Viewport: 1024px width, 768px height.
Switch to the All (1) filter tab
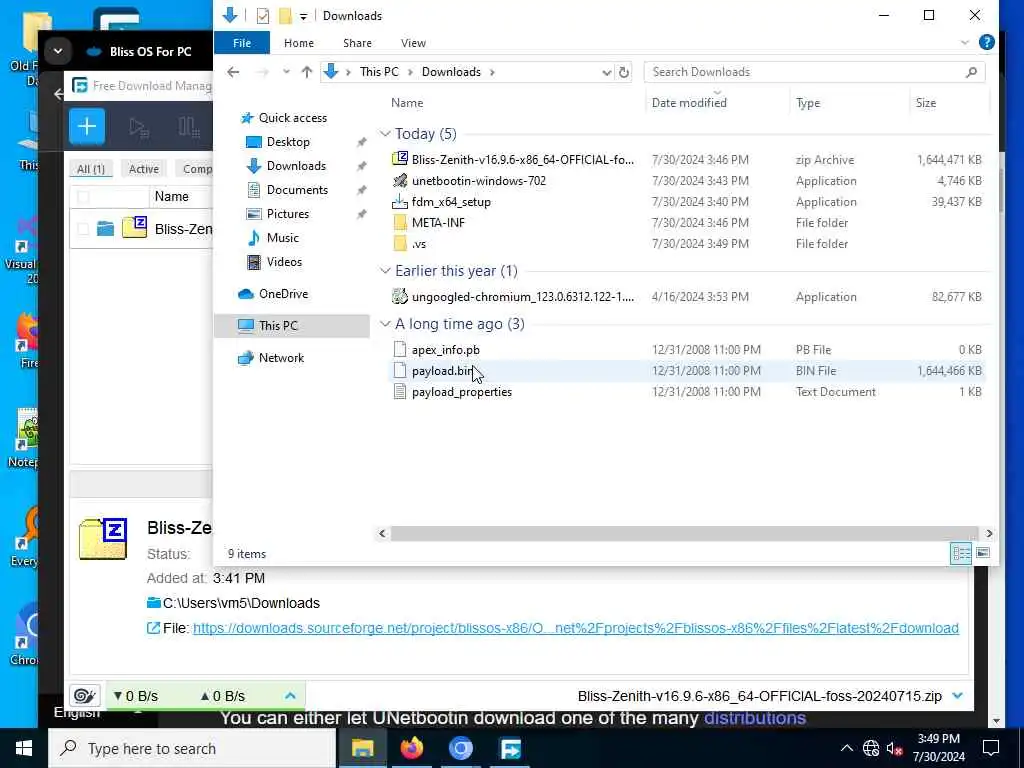pyautogui.click(x=91, y=169)
